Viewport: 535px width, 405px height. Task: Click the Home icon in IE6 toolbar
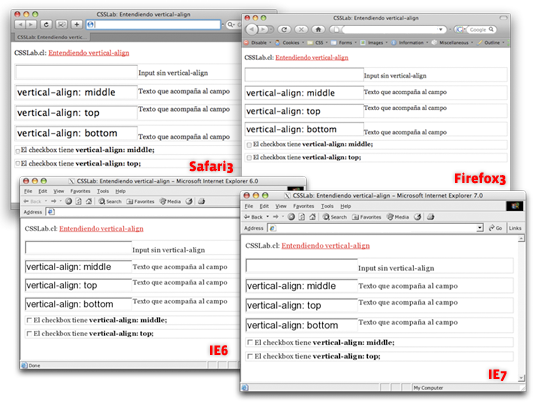coord(89,201)
